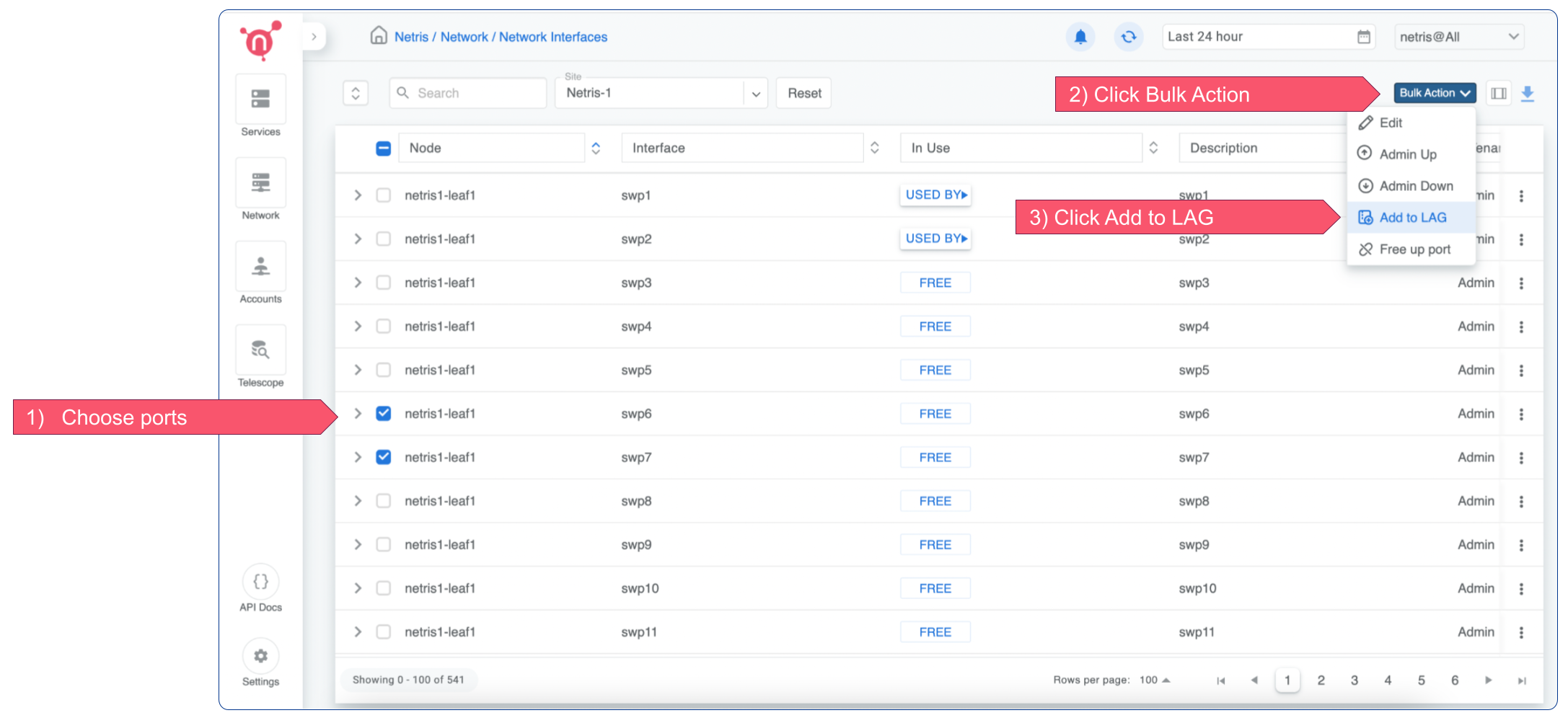Viewport: 1568px width, 718px height.
Task: Check the swp3 row checkbox
Action: point(384,283)
